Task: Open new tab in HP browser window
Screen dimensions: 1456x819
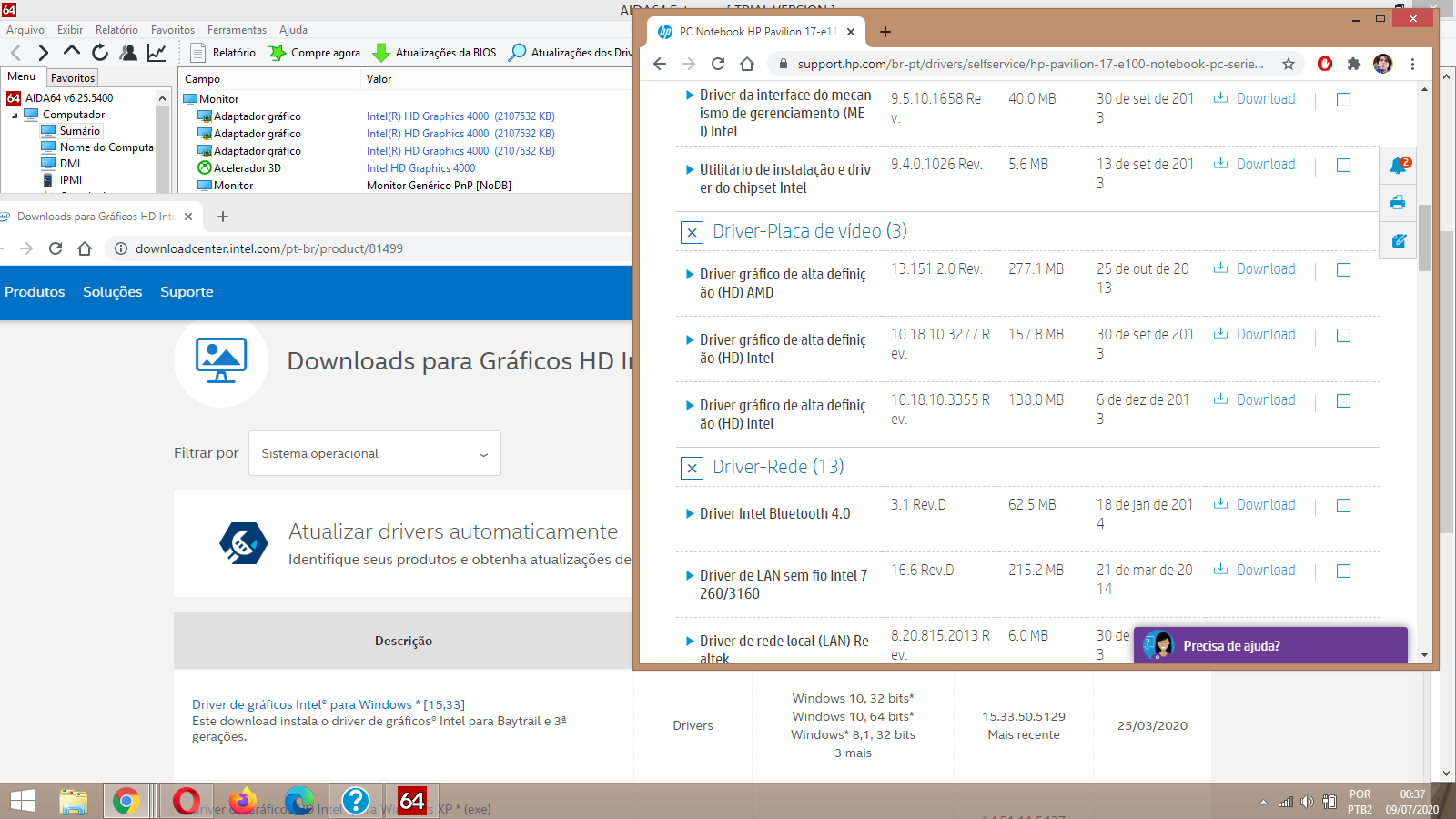Action: point(885,32)
